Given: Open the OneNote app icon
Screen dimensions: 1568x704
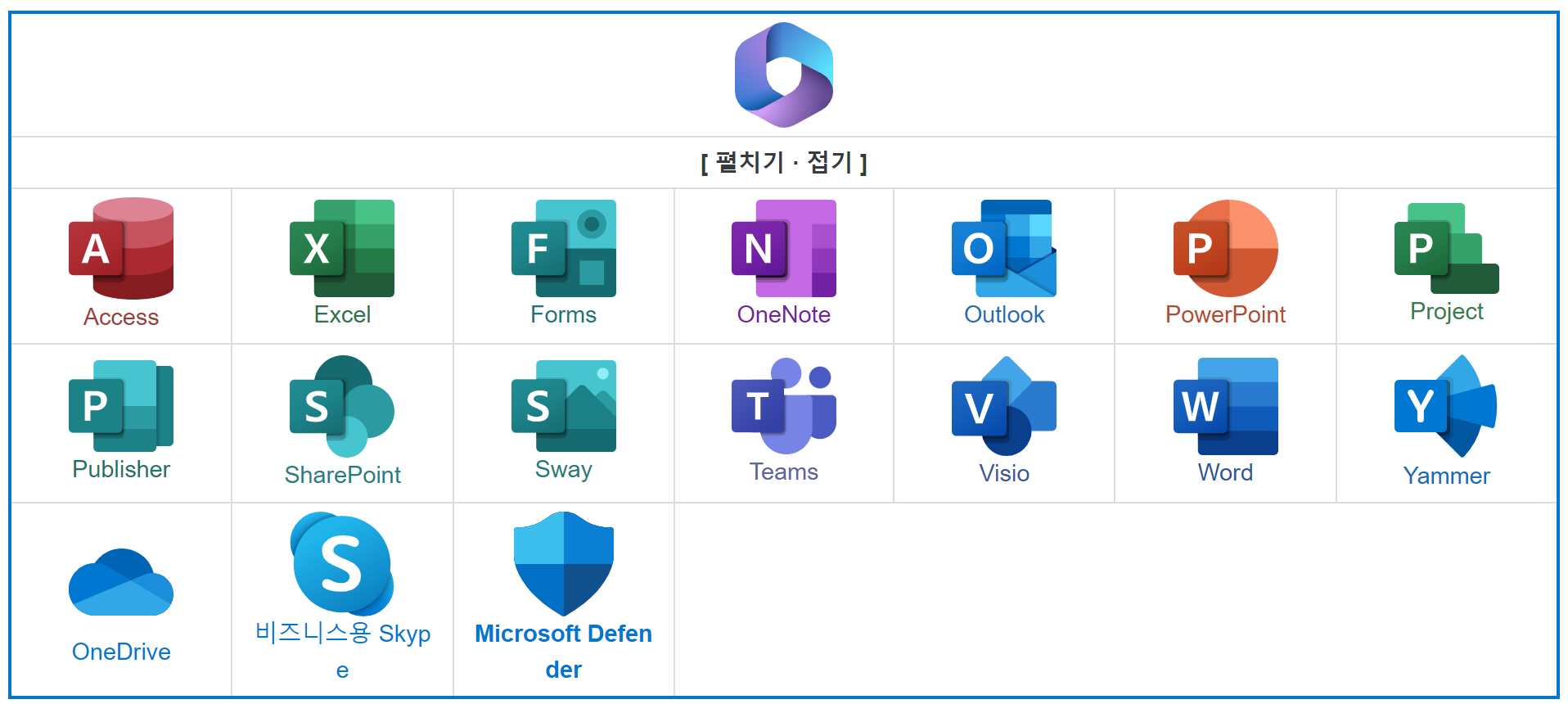Looking at the screenshot, I should click(x=784, y=248).
